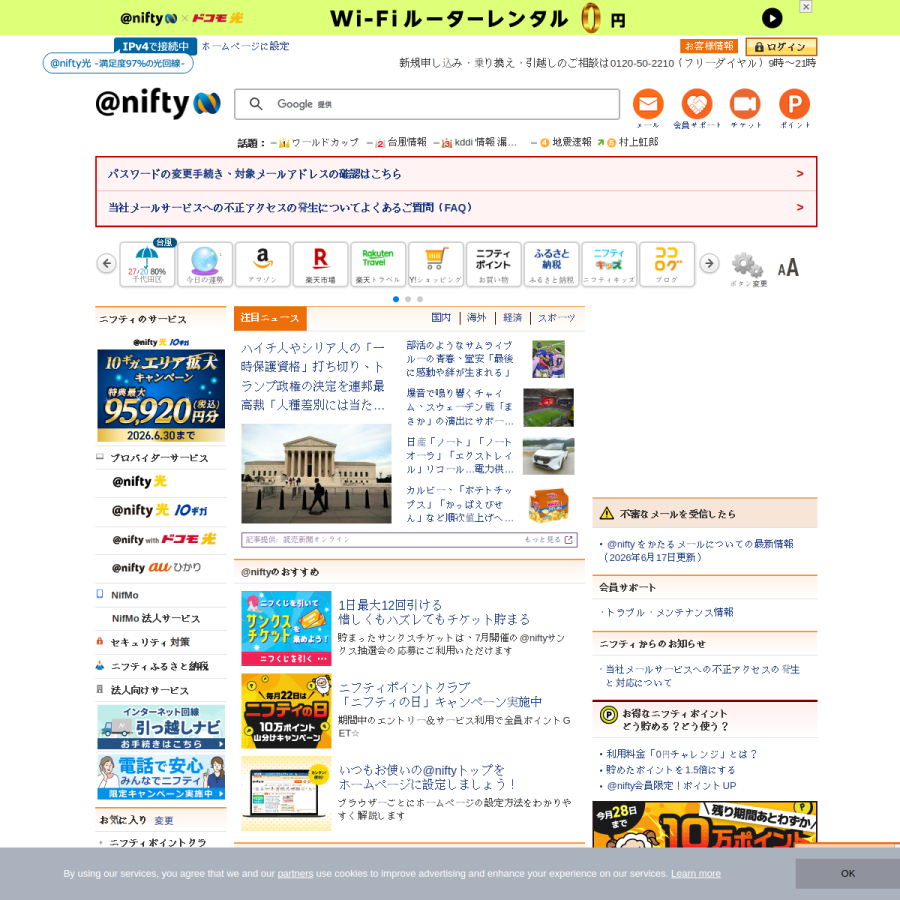Select the third carousel page dot
Screen dimensions: 900x900
(x=420, y=299)
